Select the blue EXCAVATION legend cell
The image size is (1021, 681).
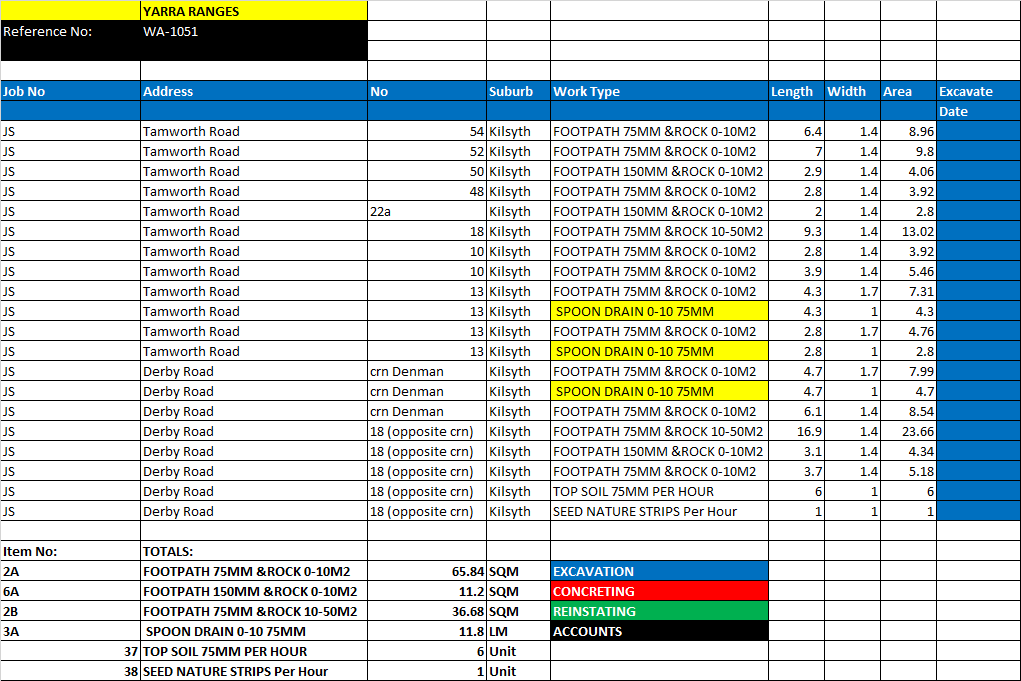pos(658,571)
